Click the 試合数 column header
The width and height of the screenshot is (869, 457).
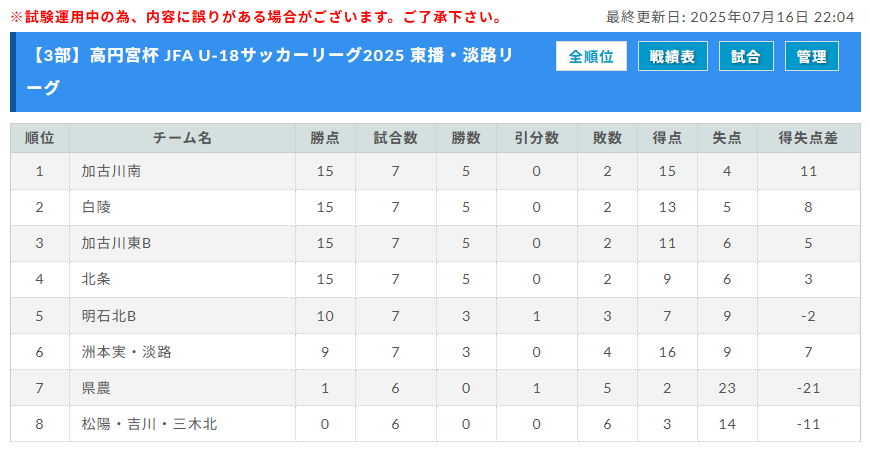pos(395,138)
